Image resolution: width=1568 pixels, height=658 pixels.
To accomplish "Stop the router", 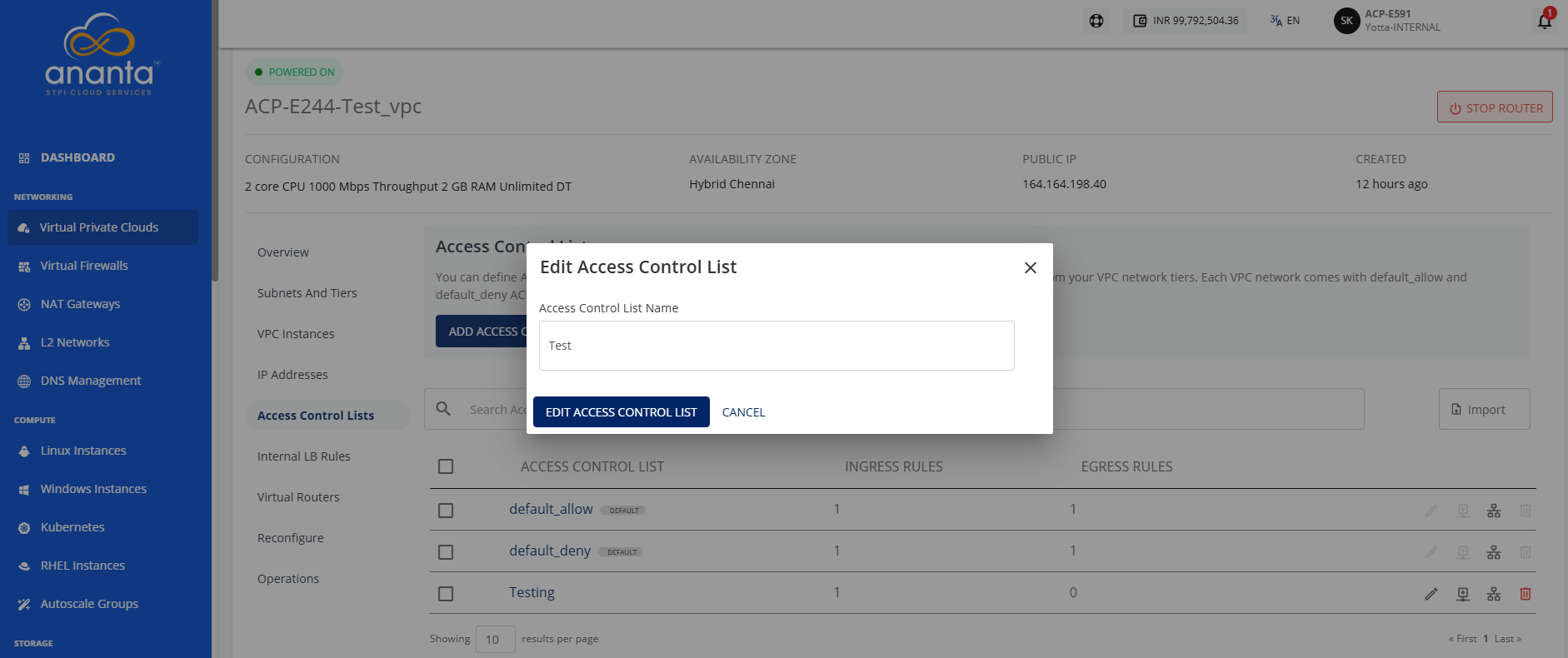I will [1495, 107].
